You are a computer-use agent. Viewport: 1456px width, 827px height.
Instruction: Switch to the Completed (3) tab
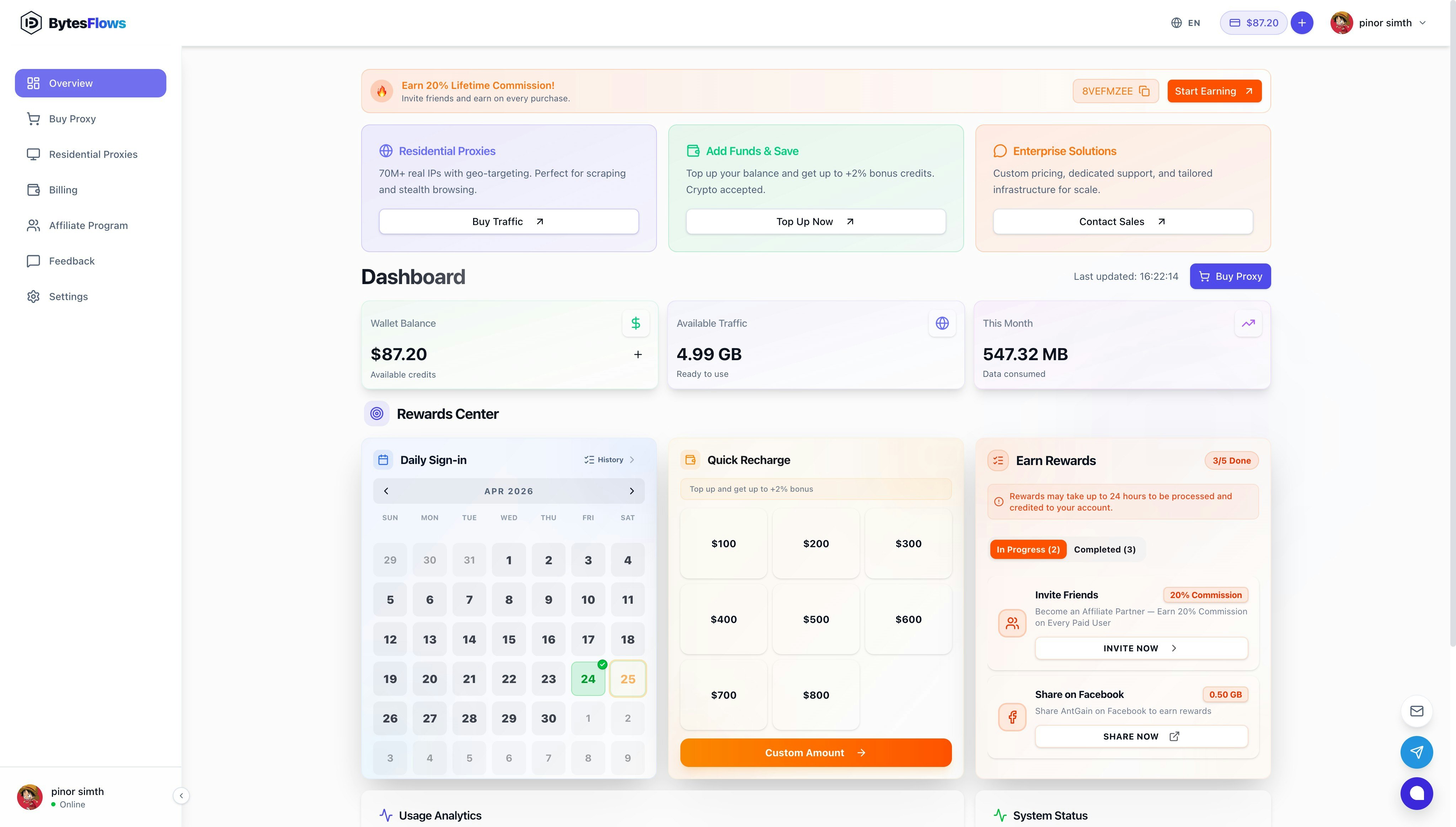point(1104,549)
